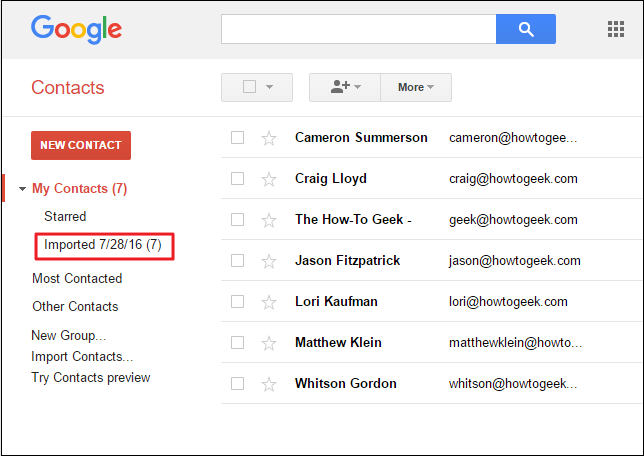
Task: Star the Cameron Summerson contact
Action: coord(269,138)
